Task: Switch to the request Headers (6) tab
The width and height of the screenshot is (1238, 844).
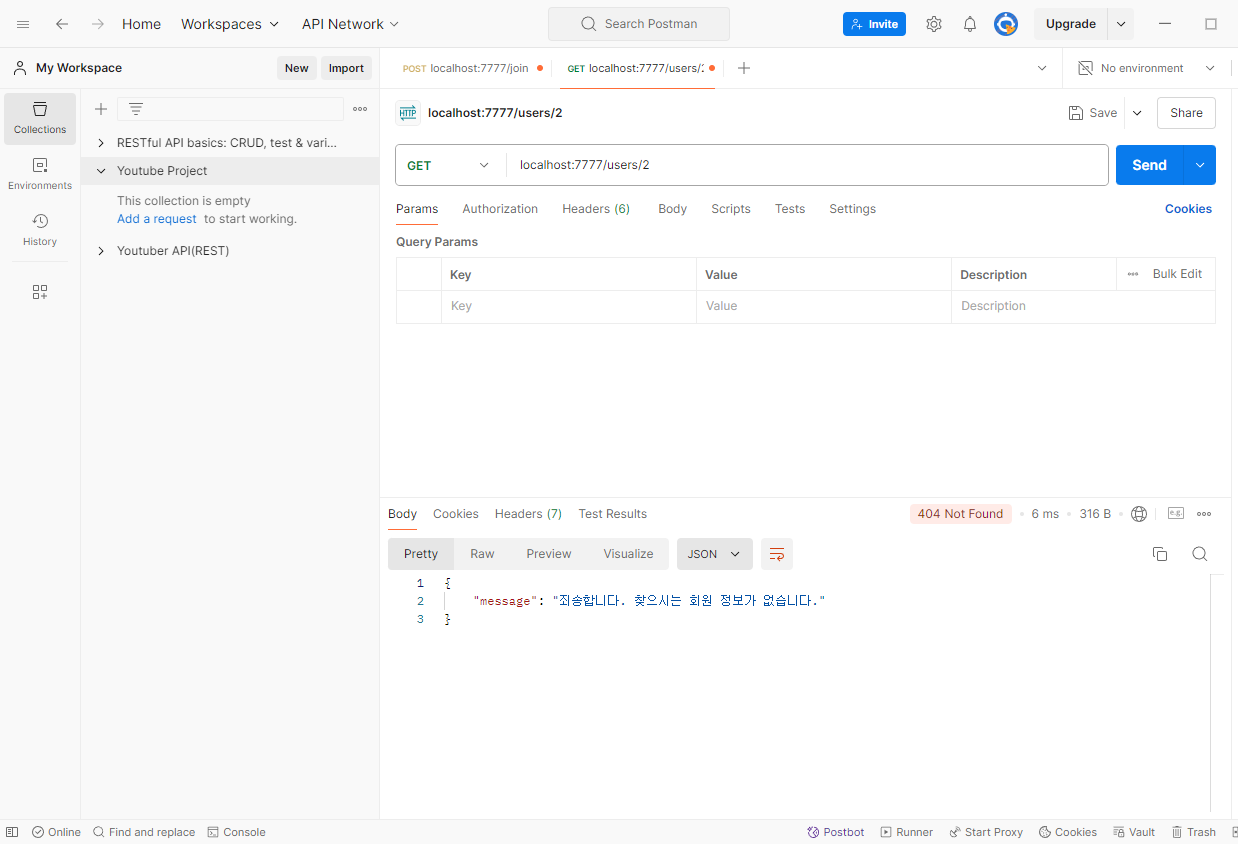Action: tap(596, 209)
